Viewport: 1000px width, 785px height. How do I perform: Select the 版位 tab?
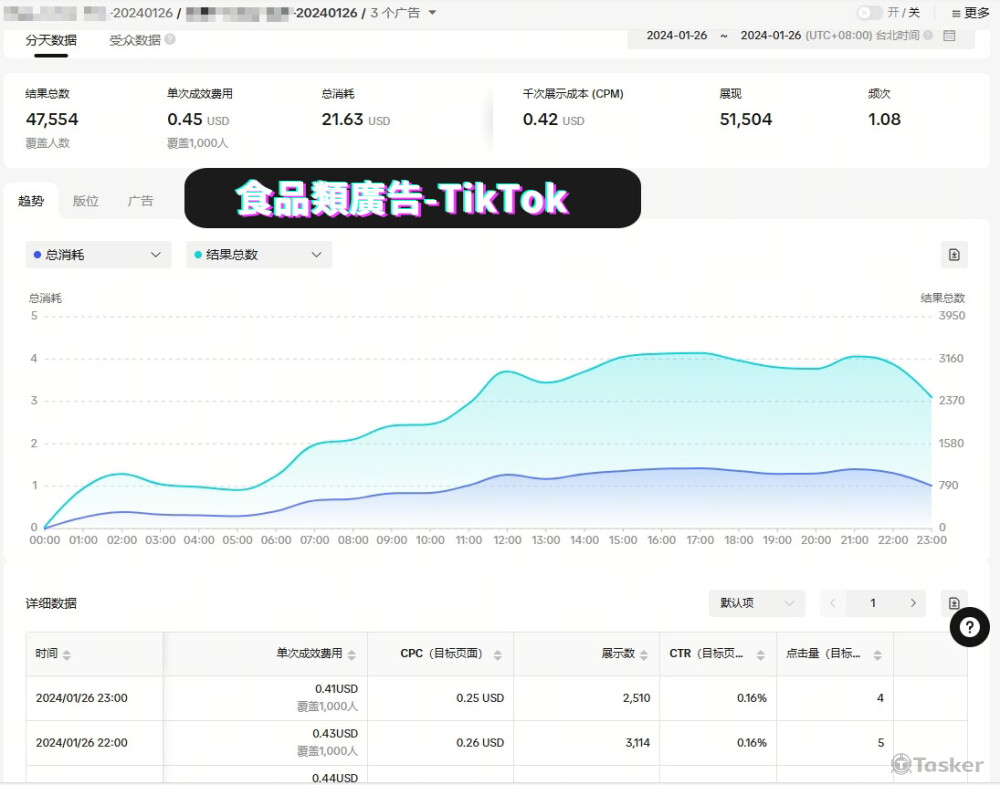(x=85, y=201)
